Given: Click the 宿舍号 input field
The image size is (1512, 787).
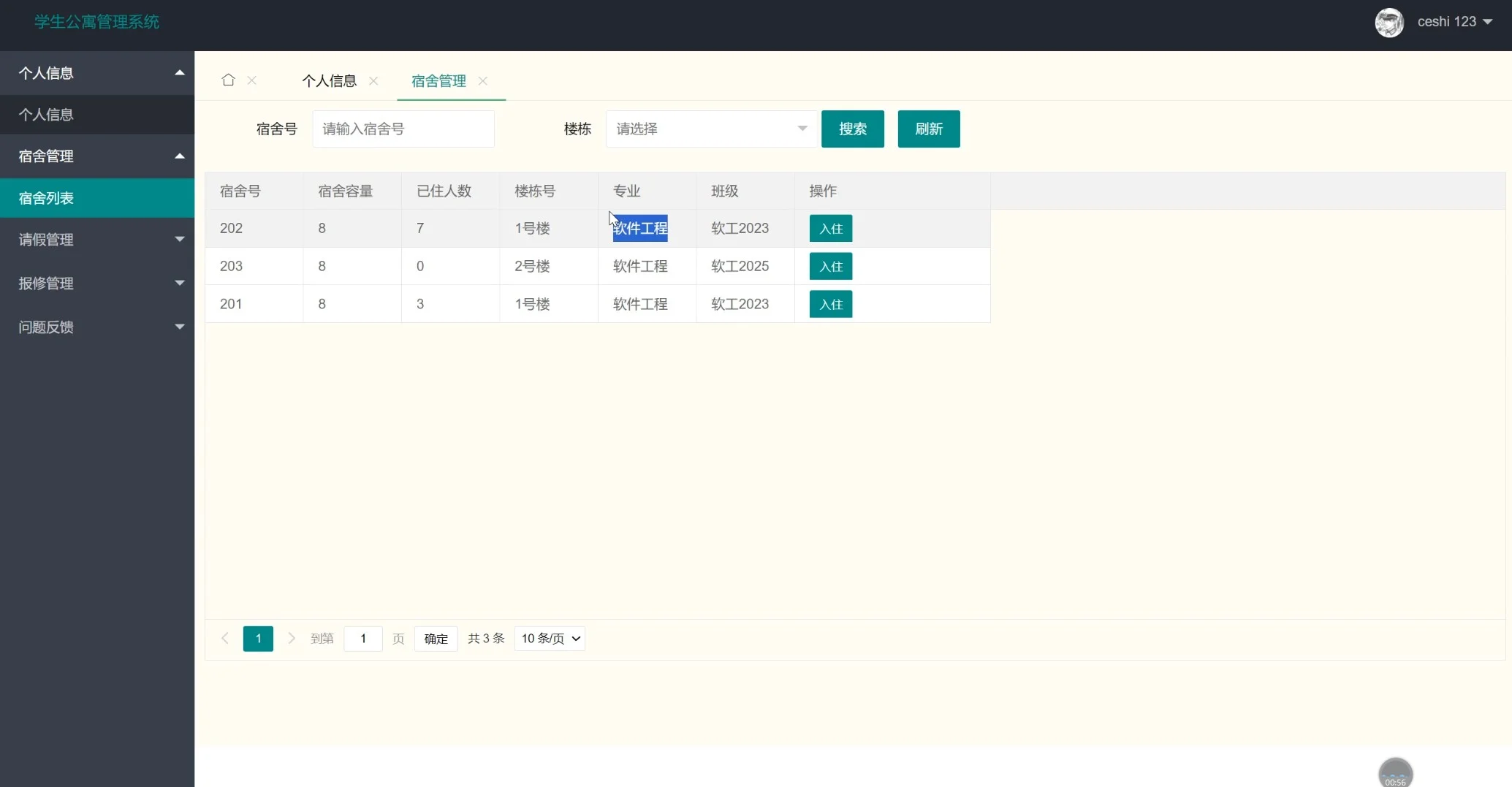Looking at the screenshot, I should pyautogui.click(x=403, y=129).
